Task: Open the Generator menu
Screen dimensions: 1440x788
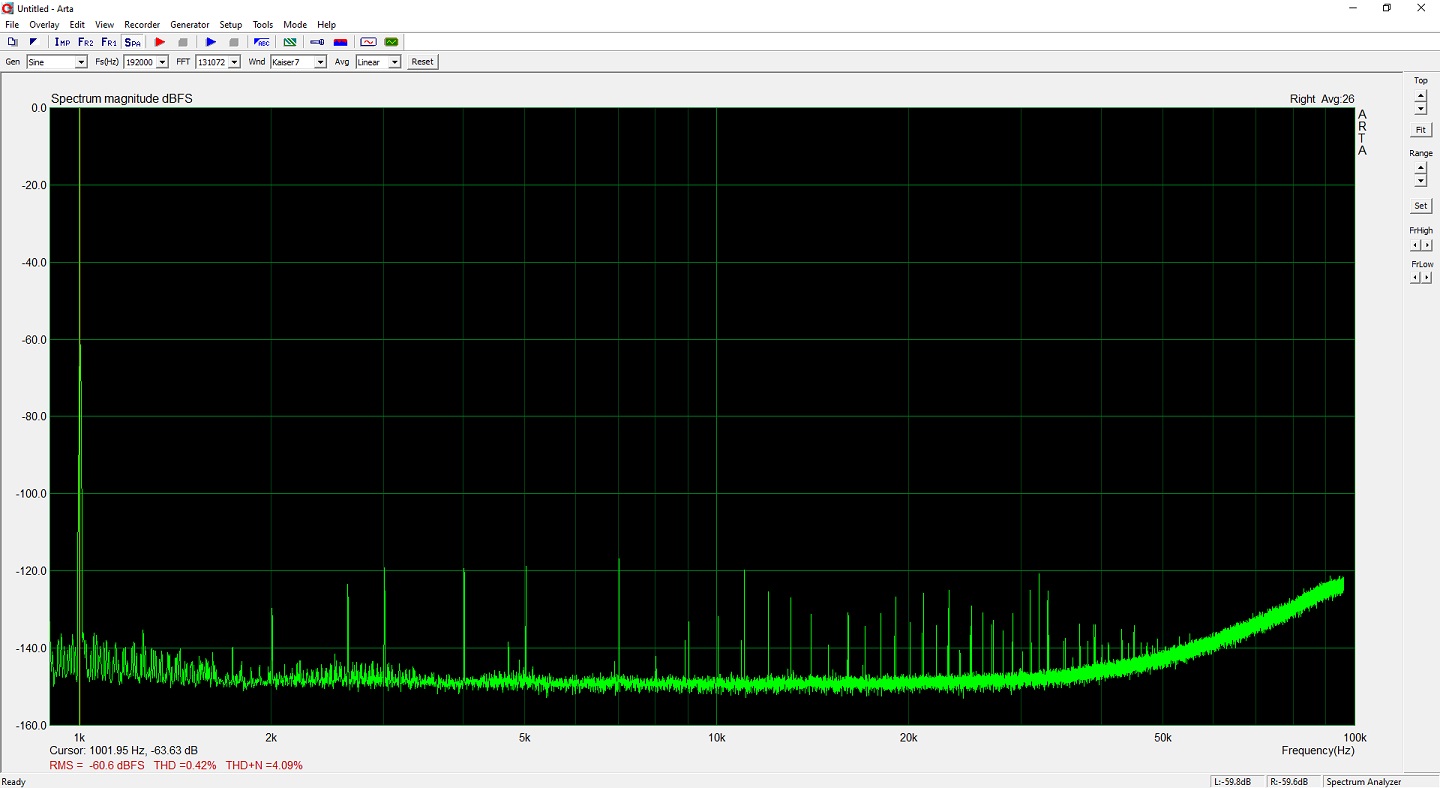Action: tap(190, 25)
